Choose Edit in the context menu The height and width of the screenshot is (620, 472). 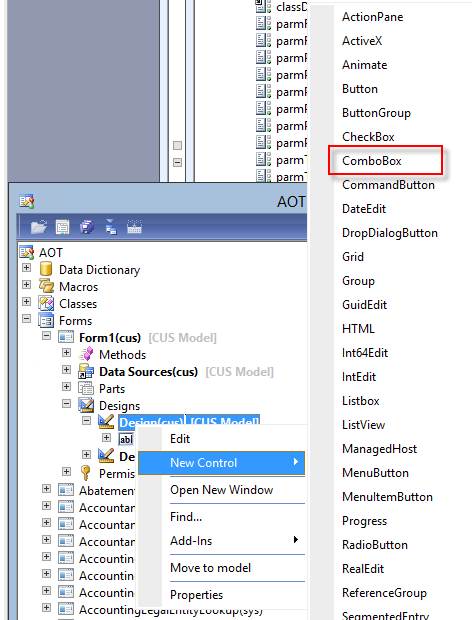222,439
